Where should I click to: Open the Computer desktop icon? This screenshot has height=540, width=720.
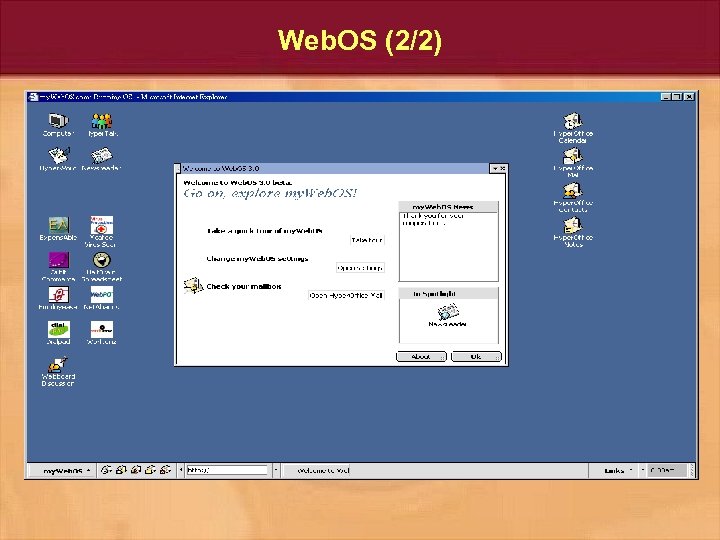(x=58, y=124)
